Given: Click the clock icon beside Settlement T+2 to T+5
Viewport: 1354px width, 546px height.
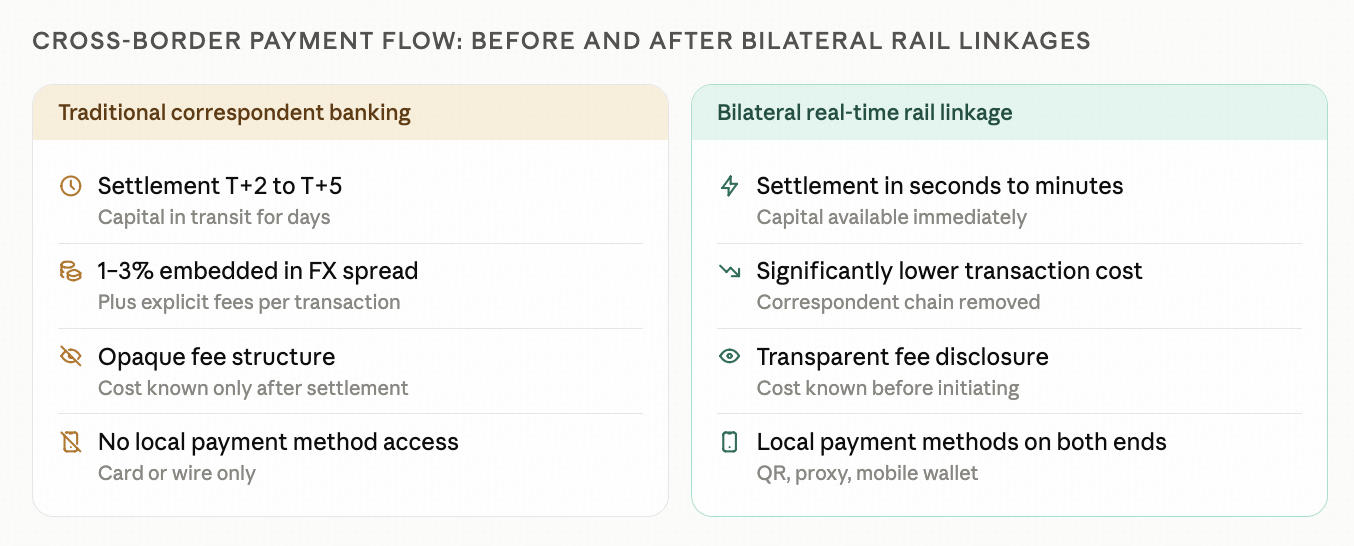Looking at the screenshot, I should click(x=70, y=186).
